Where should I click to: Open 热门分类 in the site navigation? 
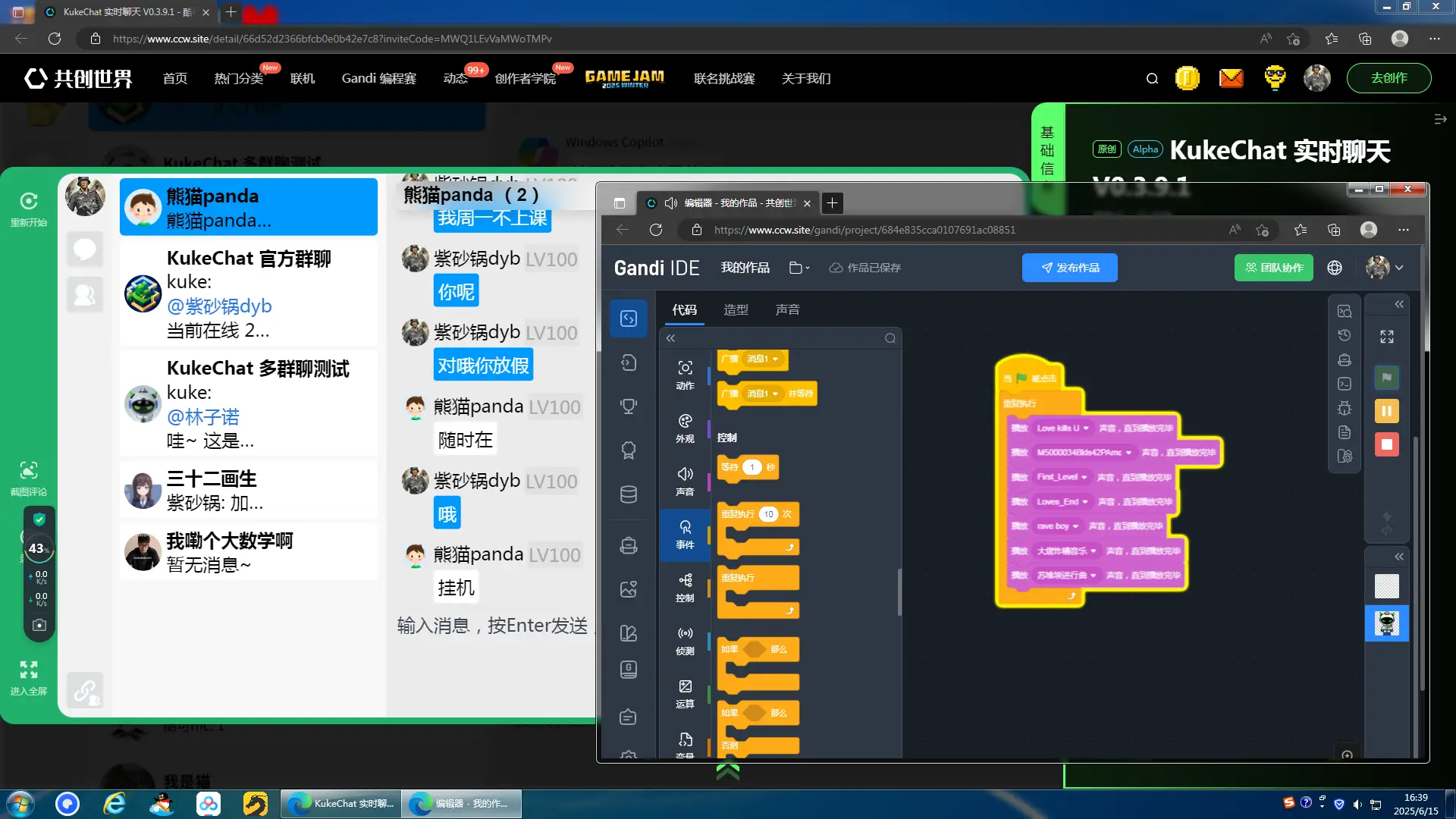238,78
